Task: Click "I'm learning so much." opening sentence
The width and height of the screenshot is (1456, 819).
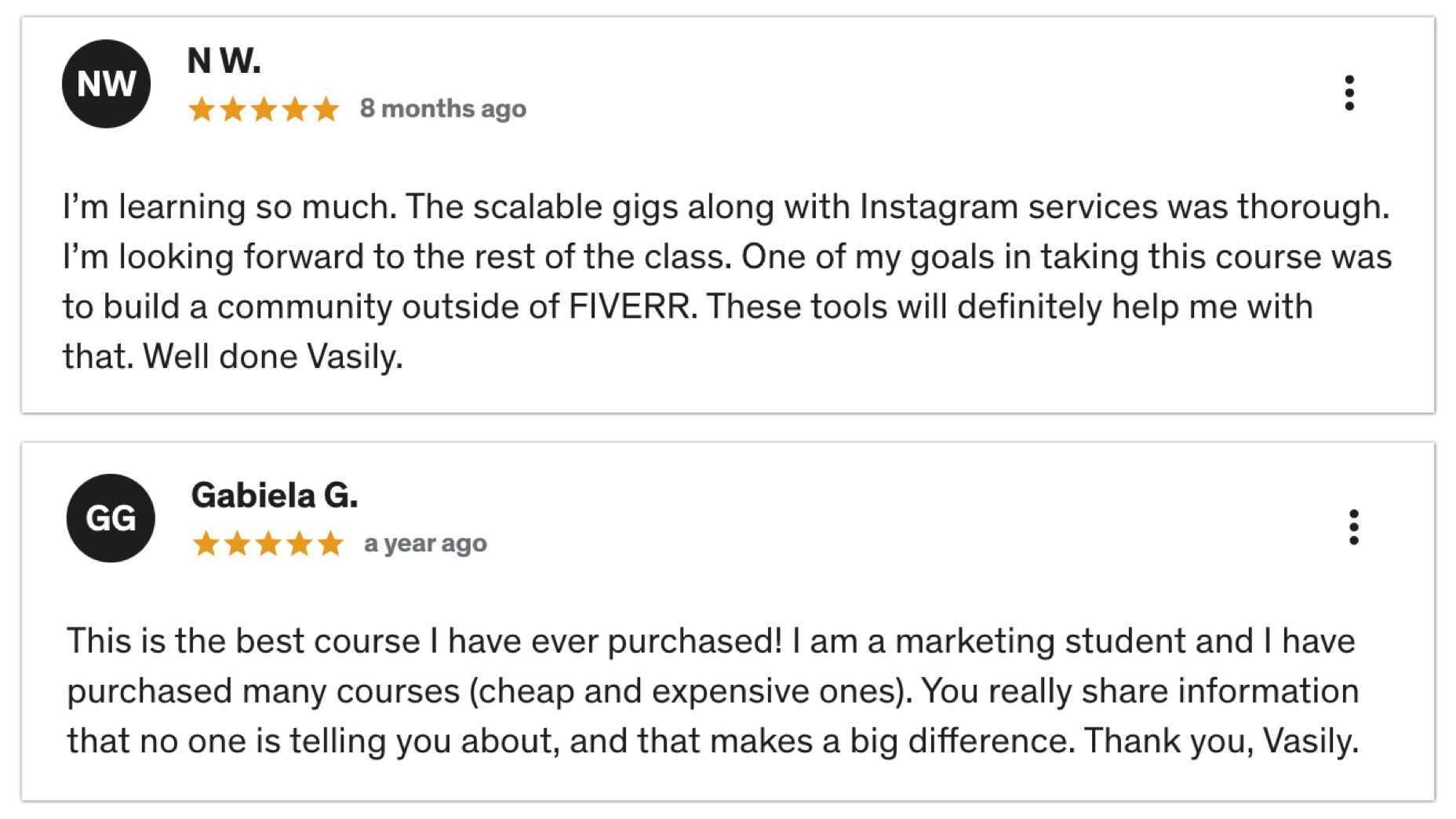Action: point(229,207)
